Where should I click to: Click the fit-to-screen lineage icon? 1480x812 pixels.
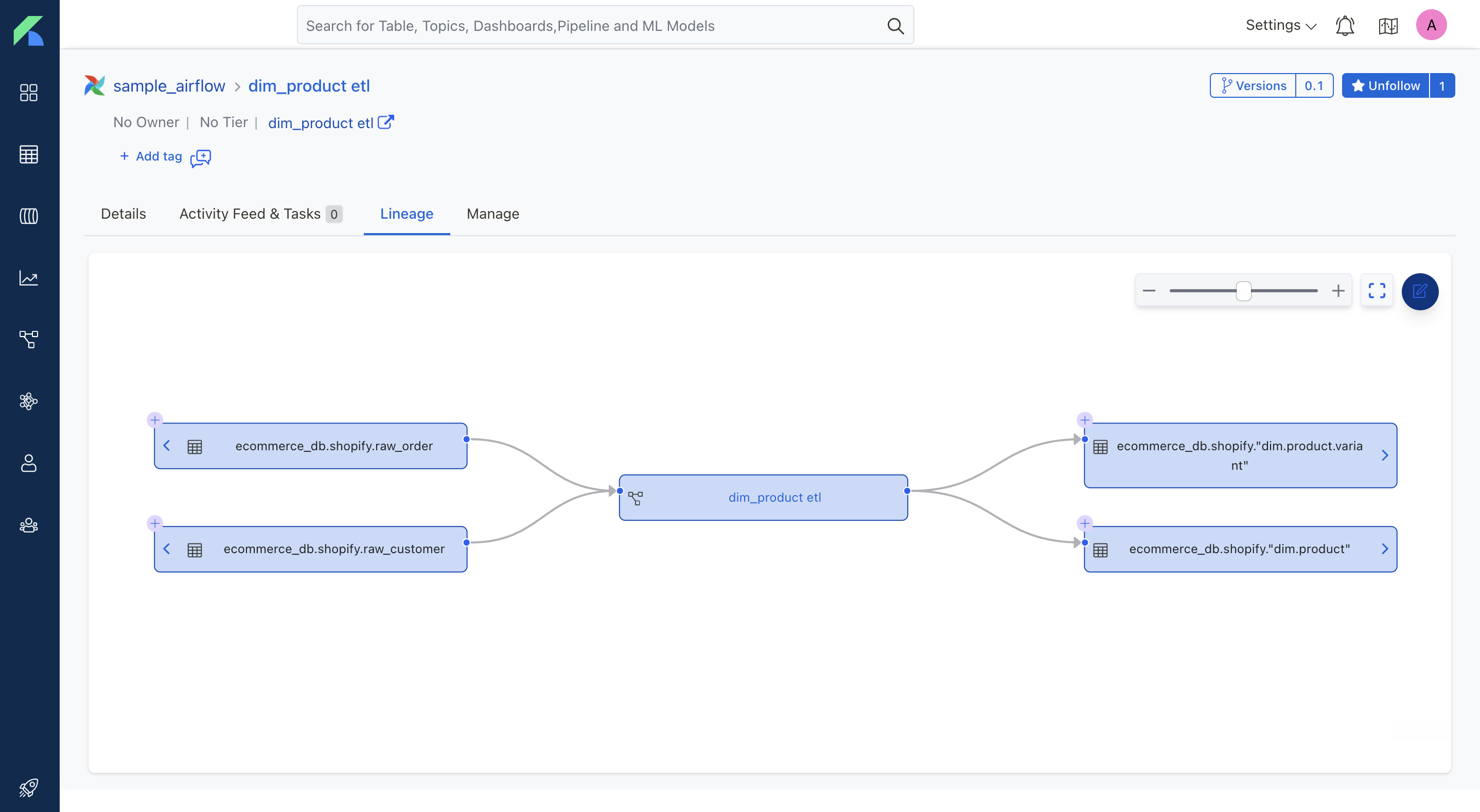[x=1377, y=291]
